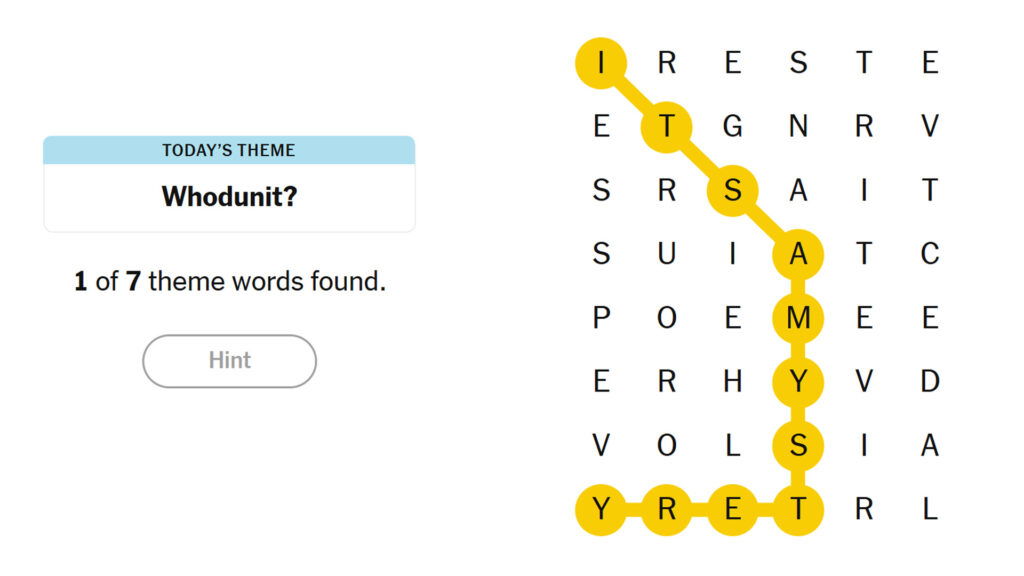Image resolution: width=1024 pixels, height=576 pixels.
Task: Select the letter L in the bottom-right corner
Action: 930,510
